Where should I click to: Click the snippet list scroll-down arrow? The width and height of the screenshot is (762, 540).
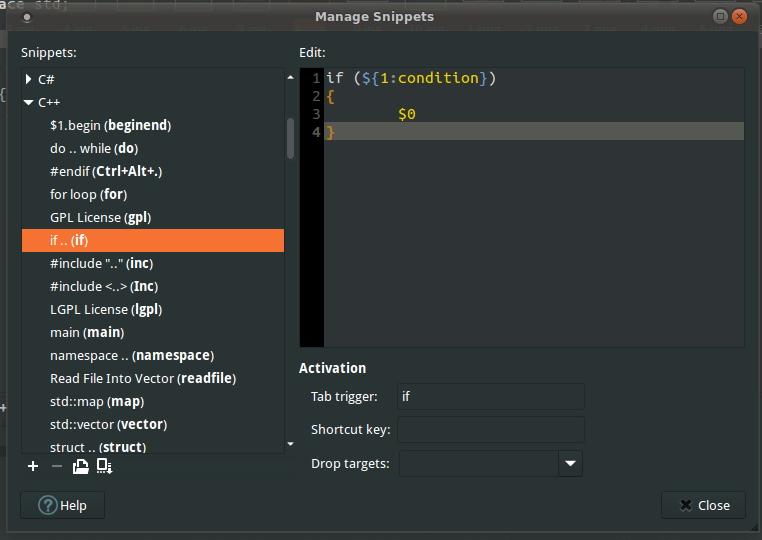pyautogui.click(x=291, y=444)
